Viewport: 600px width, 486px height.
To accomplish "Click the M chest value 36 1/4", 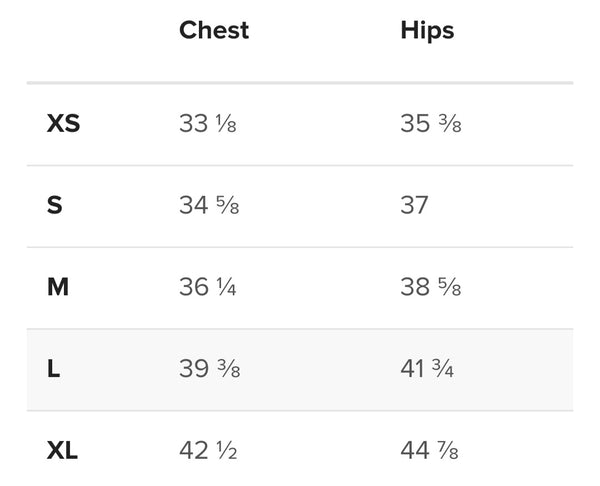I will [x=208, y=287].
